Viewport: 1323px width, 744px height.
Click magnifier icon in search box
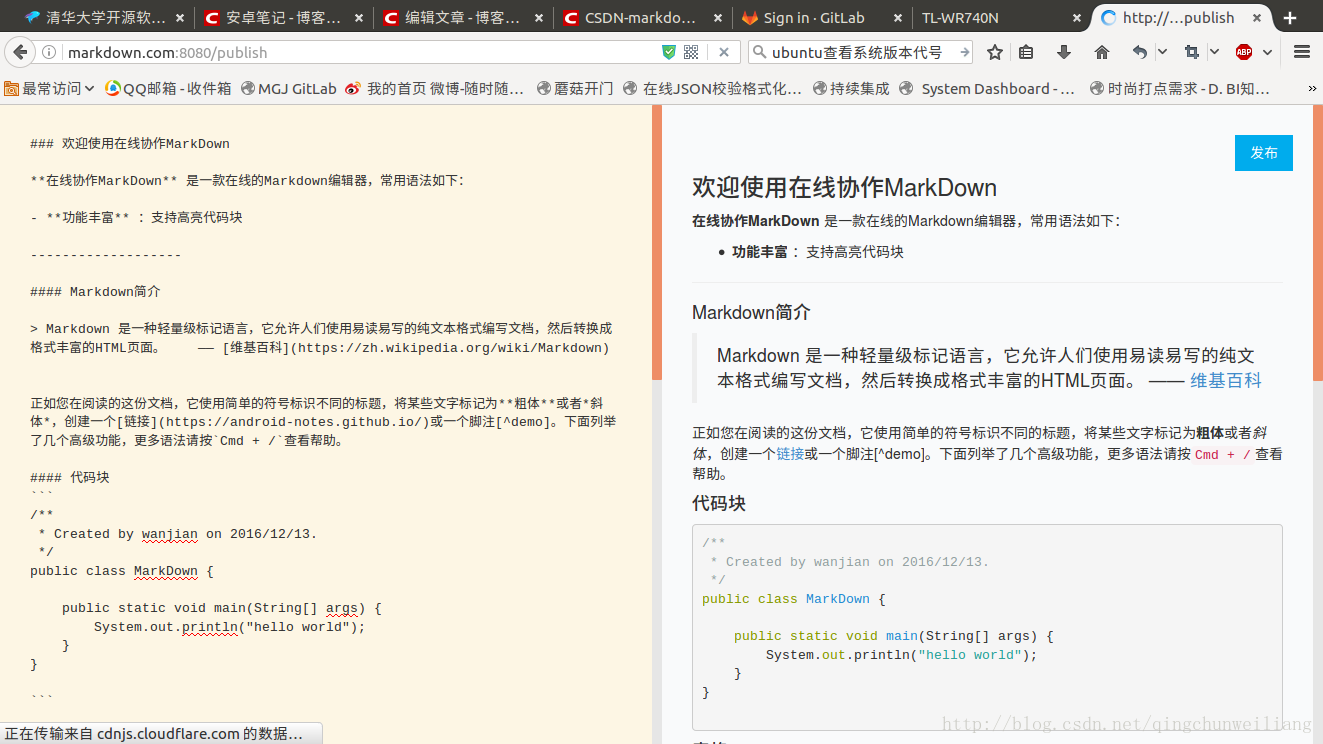coord(759,52)
